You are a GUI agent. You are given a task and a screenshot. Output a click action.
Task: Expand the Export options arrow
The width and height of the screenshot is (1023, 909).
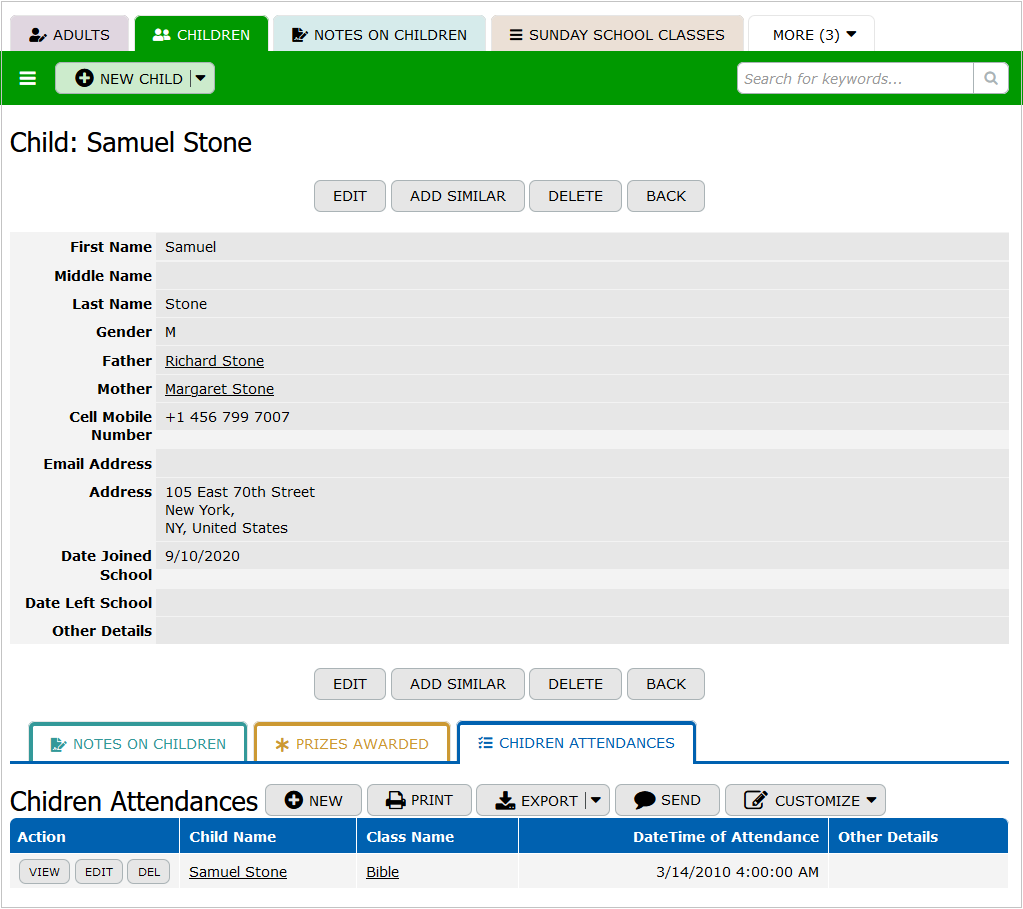point(596,800)
